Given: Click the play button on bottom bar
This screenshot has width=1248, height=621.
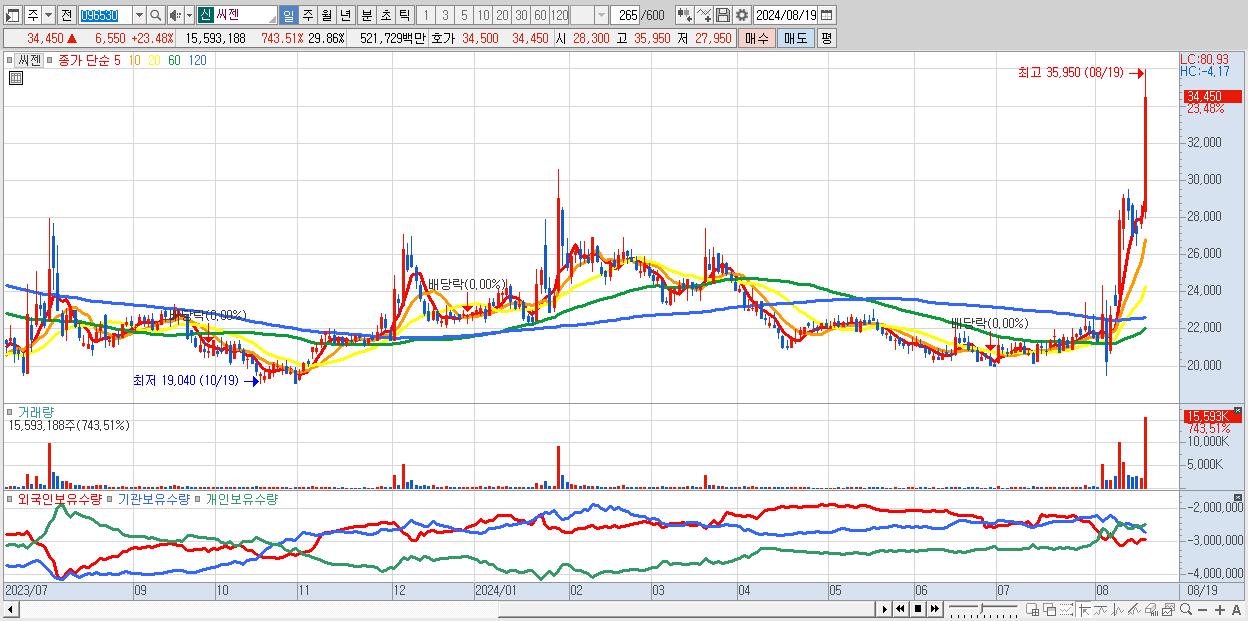Looking at the screenshot, I should tap(884, 609).
